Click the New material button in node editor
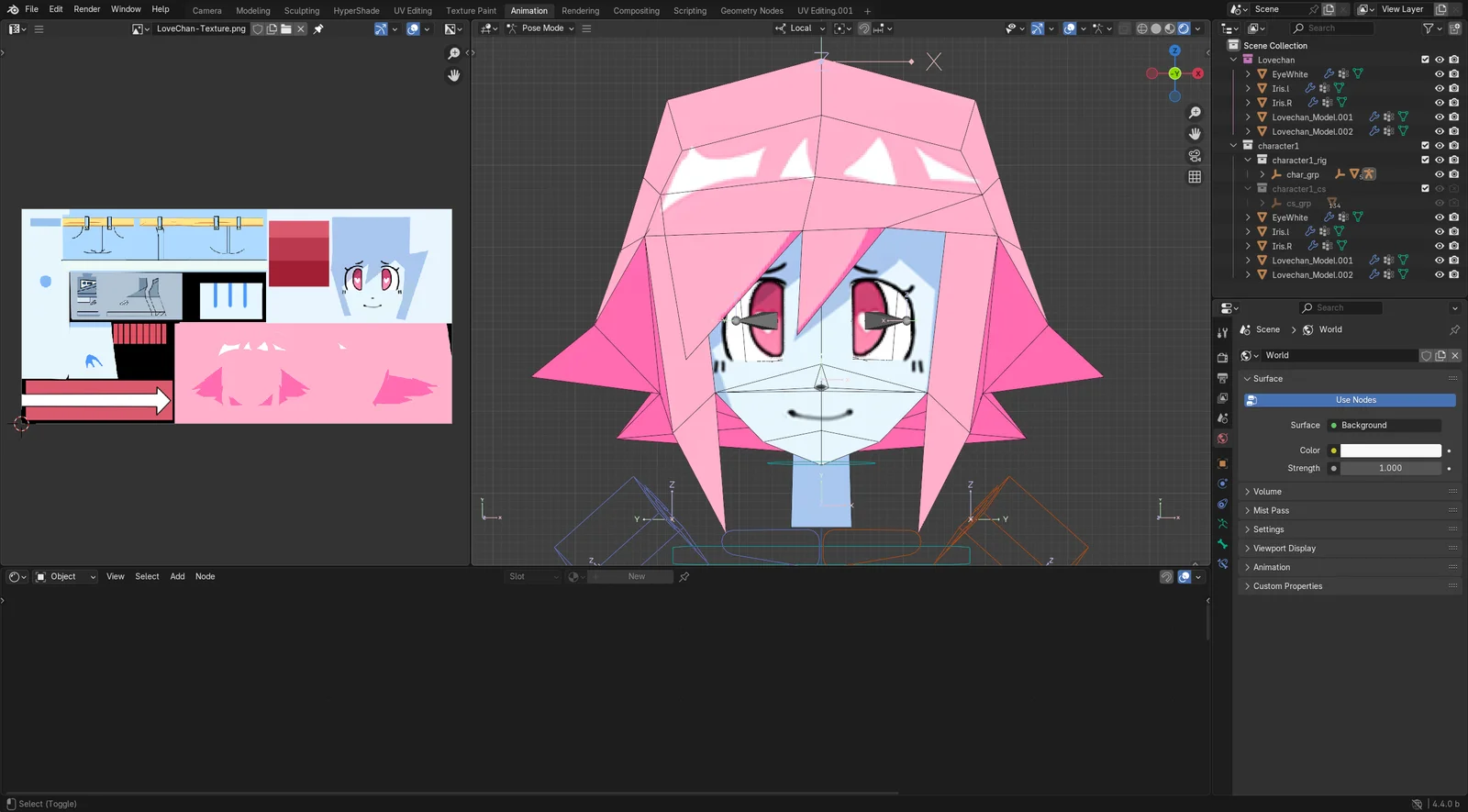Screen dimensions: 1468x812 pos(636,577)
